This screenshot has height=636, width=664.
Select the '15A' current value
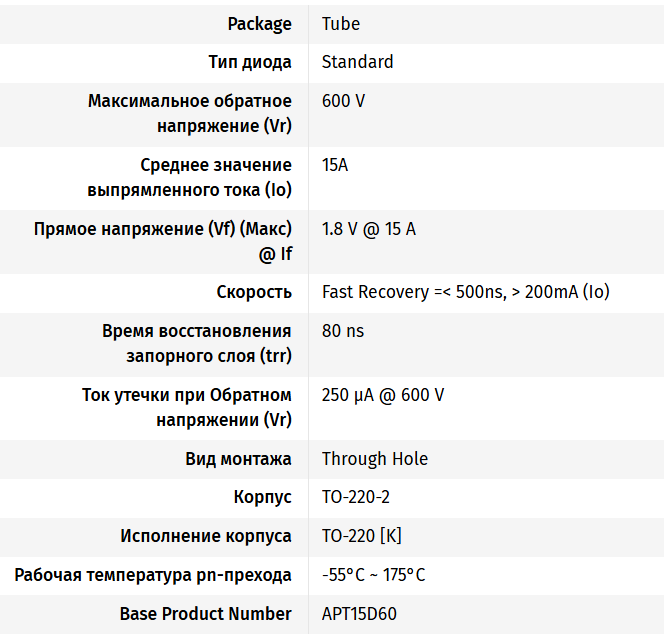point(335,165)
